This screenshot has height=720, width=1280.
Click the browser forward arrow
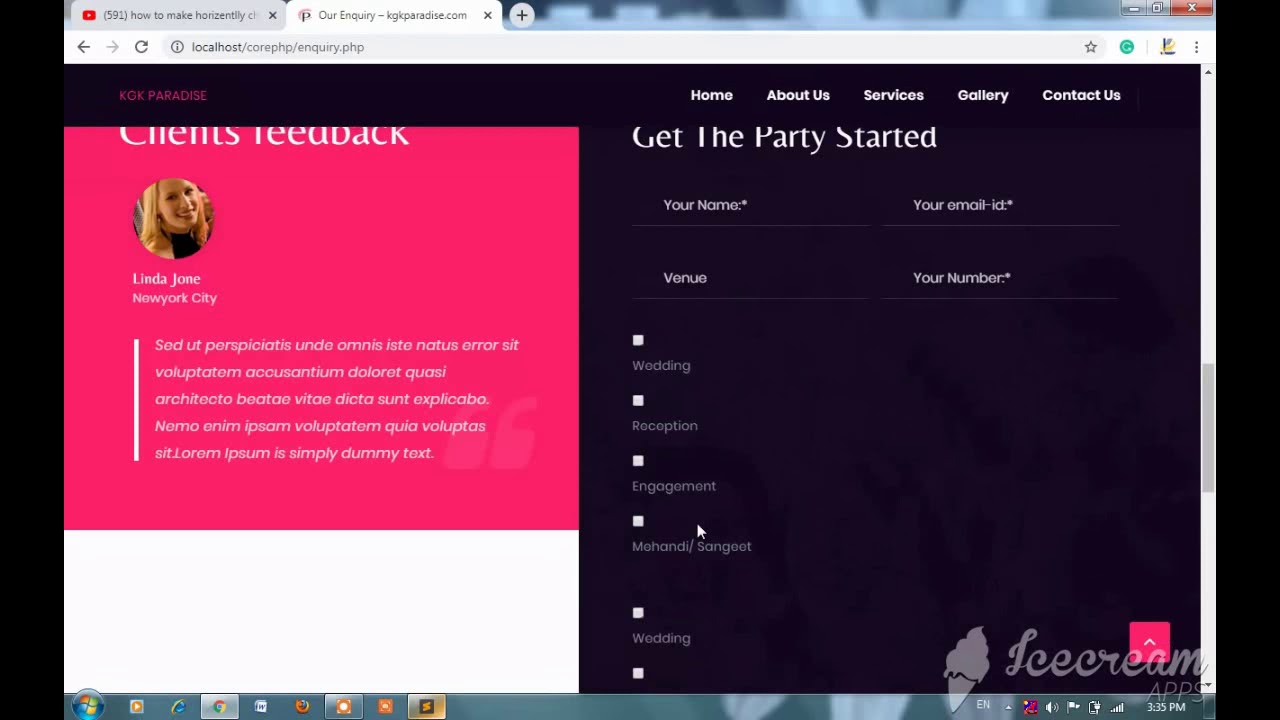coord(112,47)
